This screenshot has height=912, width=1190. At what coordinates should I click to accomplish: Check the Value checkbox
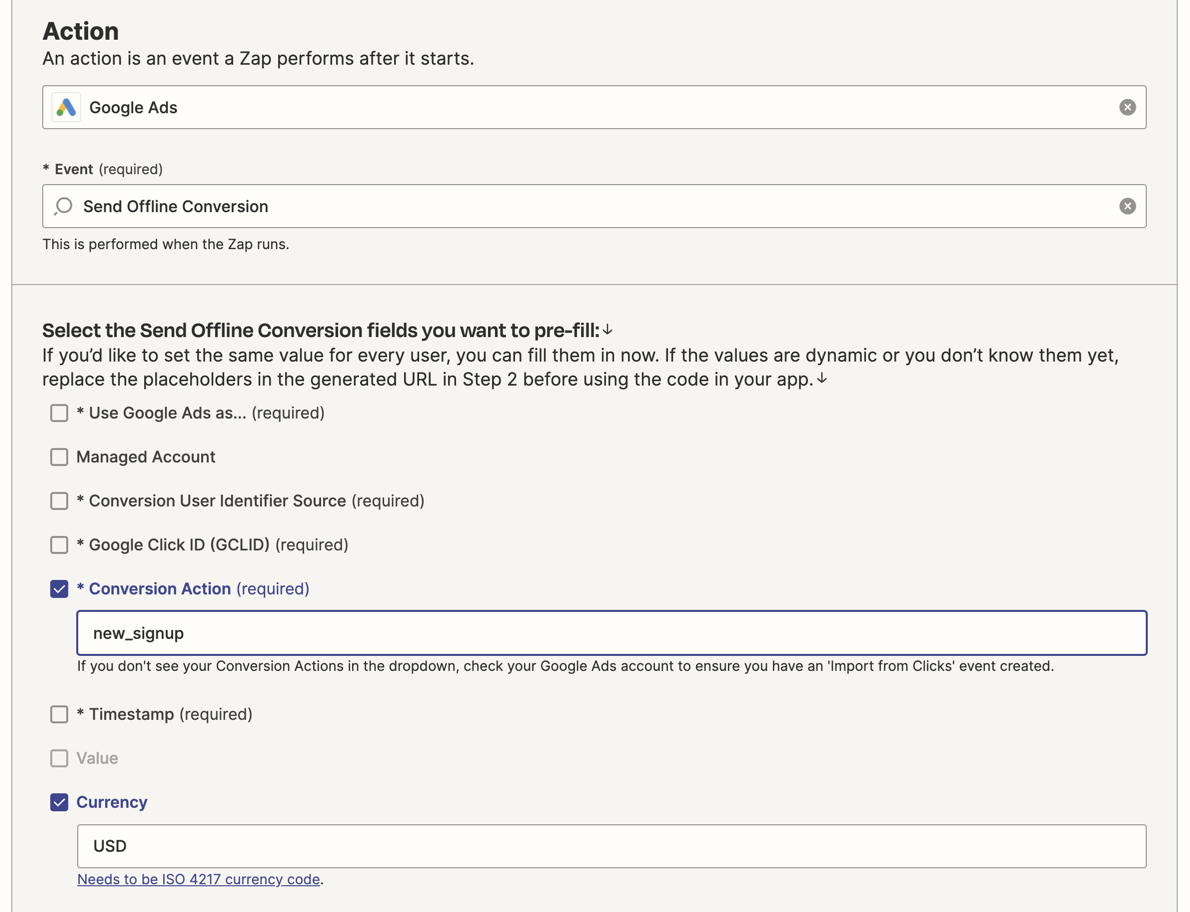click(x=59, y=758)
